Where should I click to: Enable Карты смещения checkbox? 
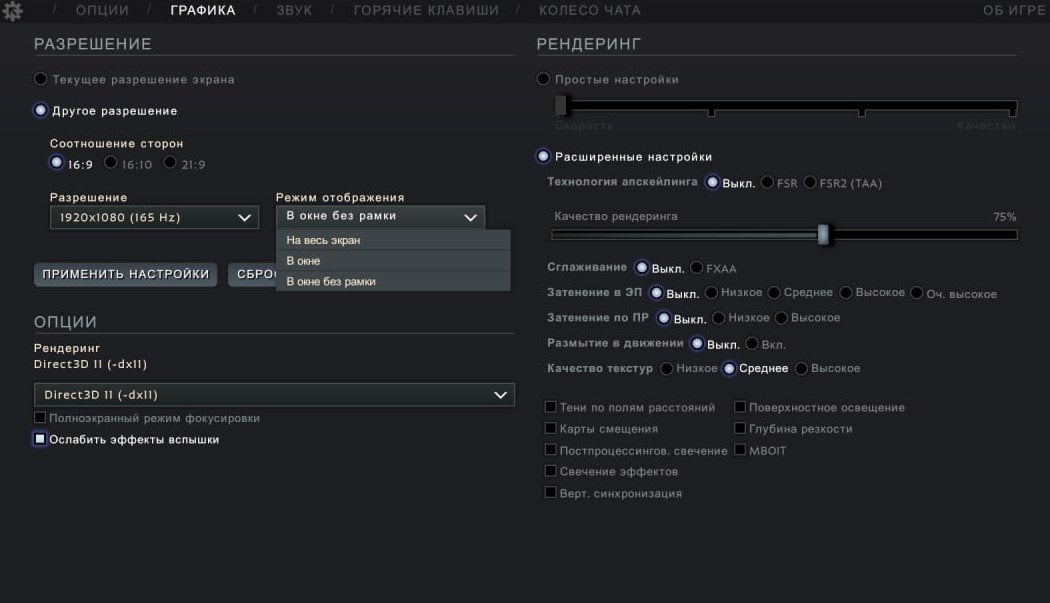coord(550,427)
